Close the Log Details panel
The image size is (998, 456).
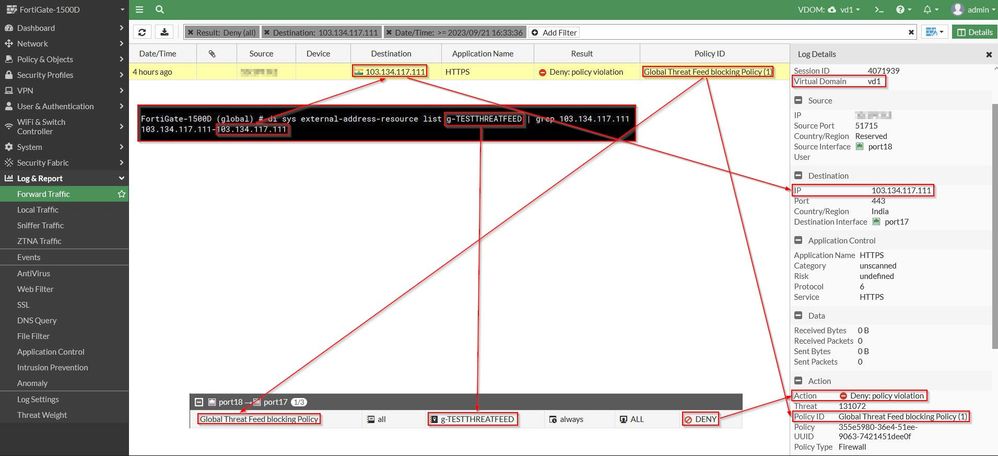pos(989,55)
